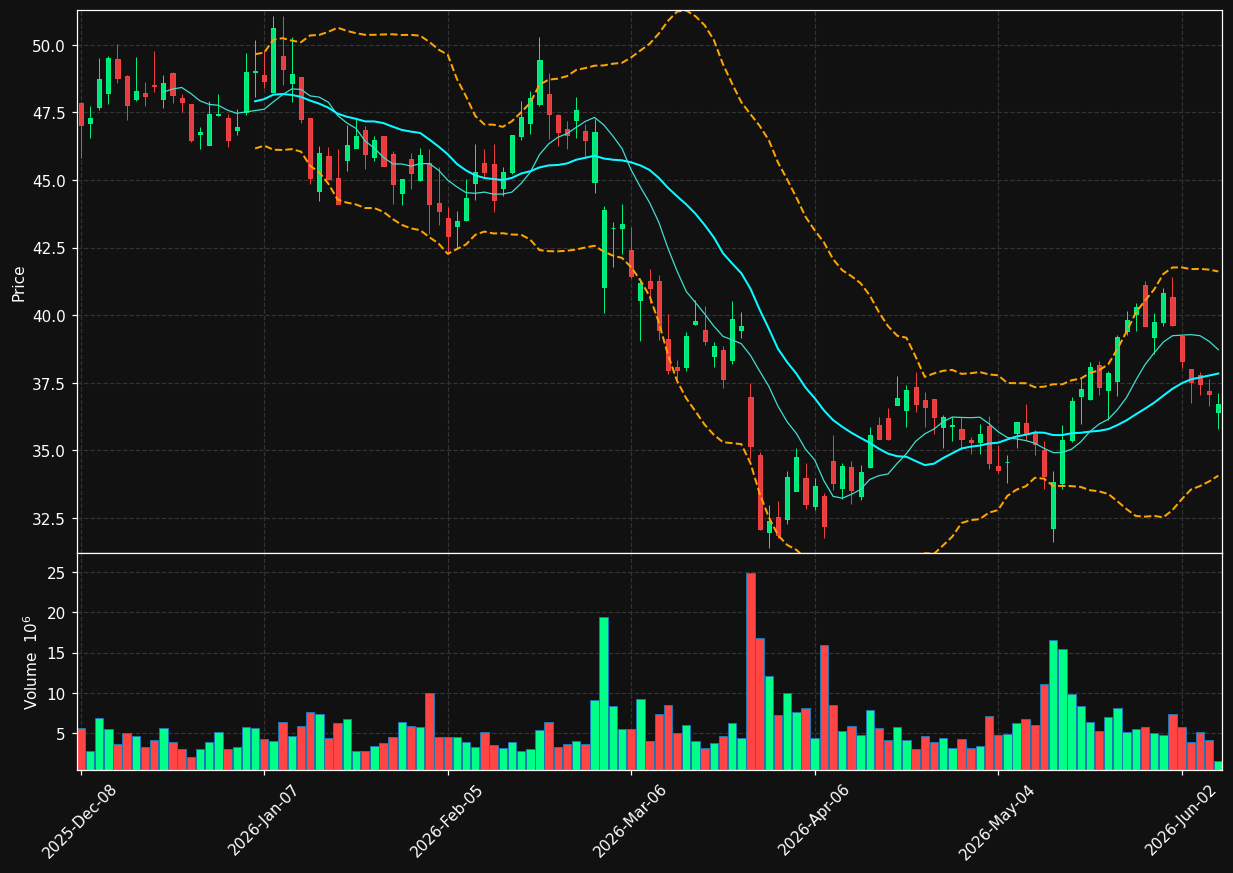Click the 25 volume axis label
This screenshot has width=1233, height=873.
57,573
